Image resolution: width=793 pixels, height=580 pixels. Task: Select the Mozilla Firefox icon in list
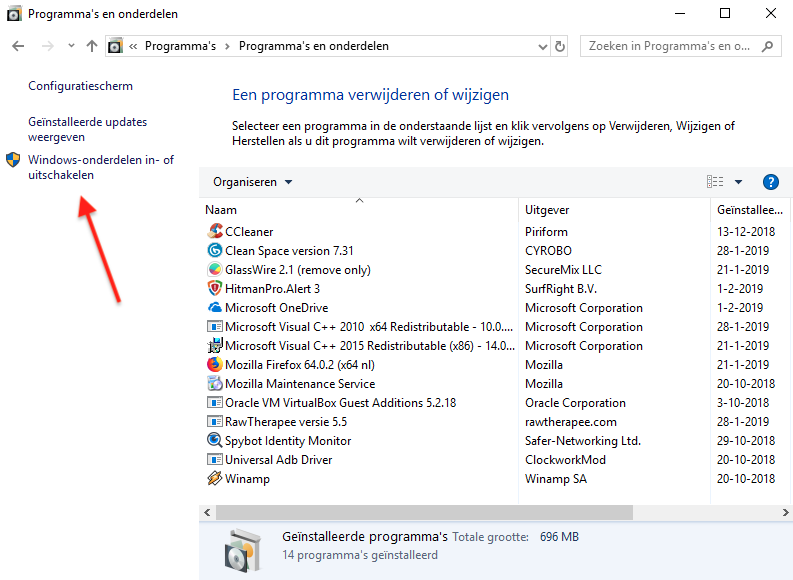pyautogui.click(x=214, y=365)
